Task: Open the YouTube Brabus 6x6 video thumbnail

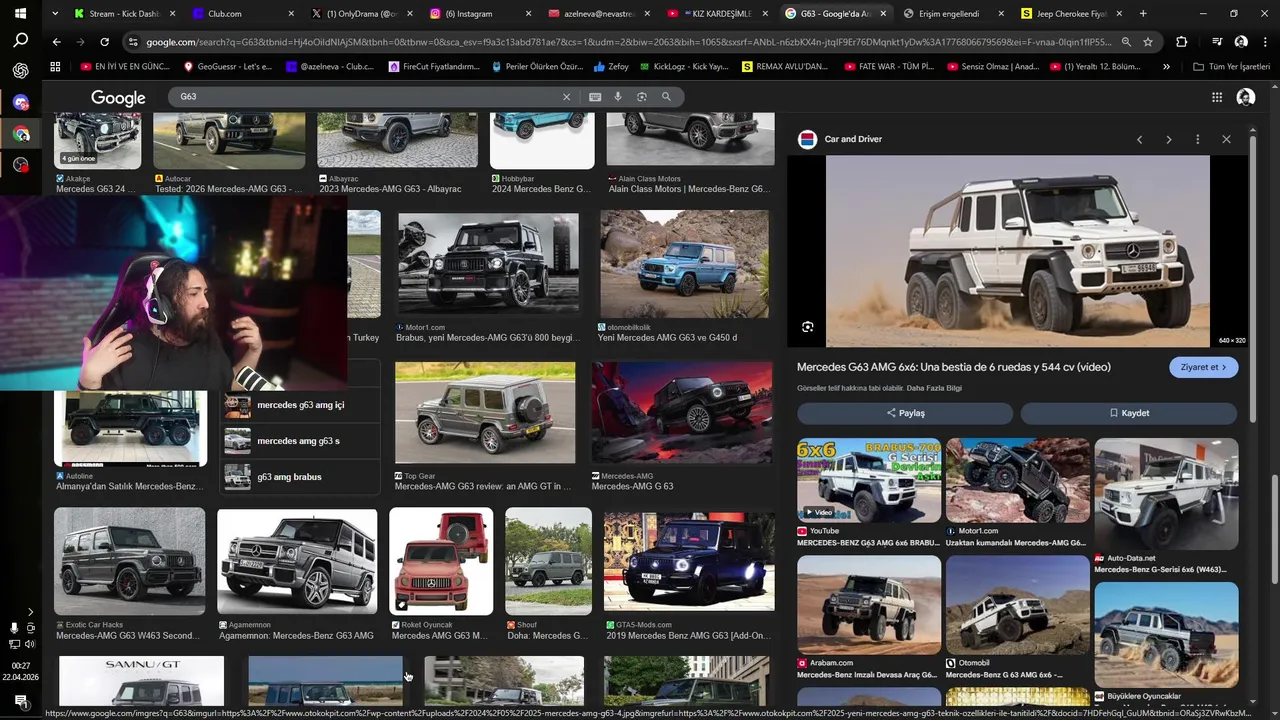Action: click(x=869, y=480)
